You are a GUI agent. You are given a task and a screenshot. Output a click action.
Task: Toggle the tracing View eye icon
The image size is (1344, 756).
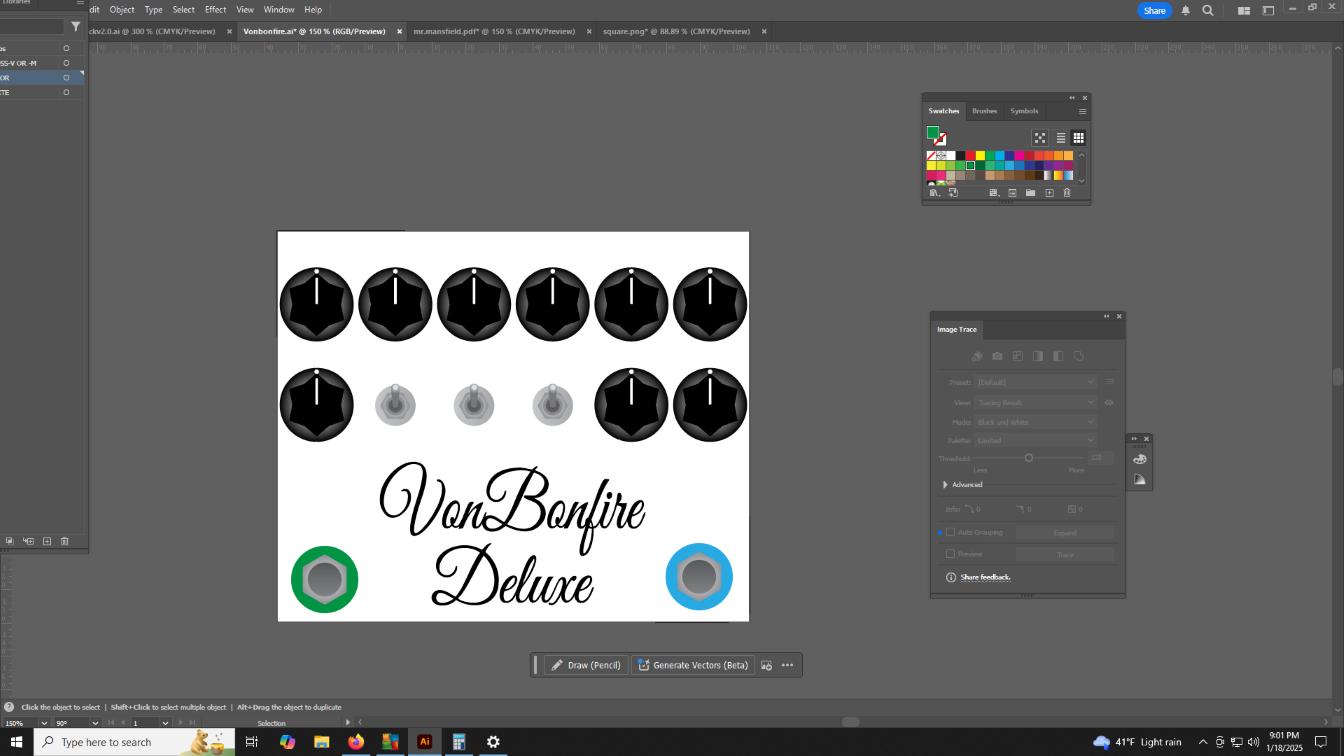(x=1109, y=403)
